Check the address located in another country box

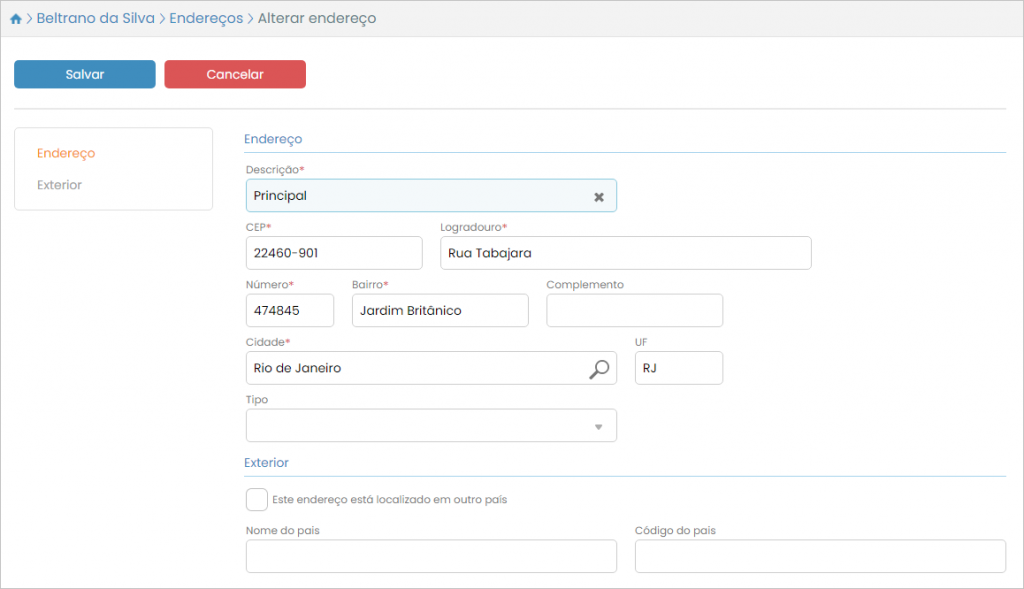coord(257,499)
